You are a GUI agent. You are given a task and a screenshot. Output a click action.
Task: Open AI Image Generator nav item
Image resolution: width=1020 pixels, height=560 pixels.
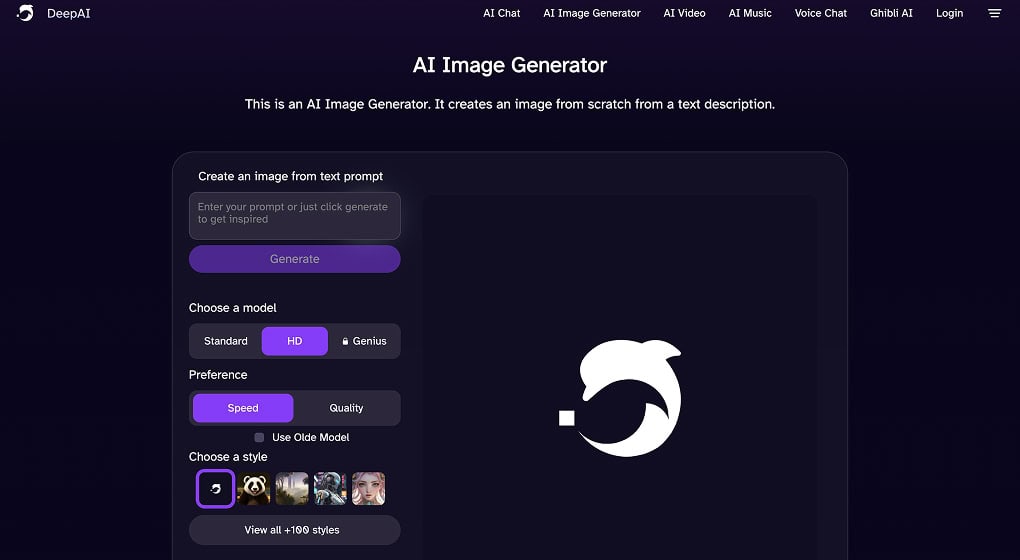592,13
